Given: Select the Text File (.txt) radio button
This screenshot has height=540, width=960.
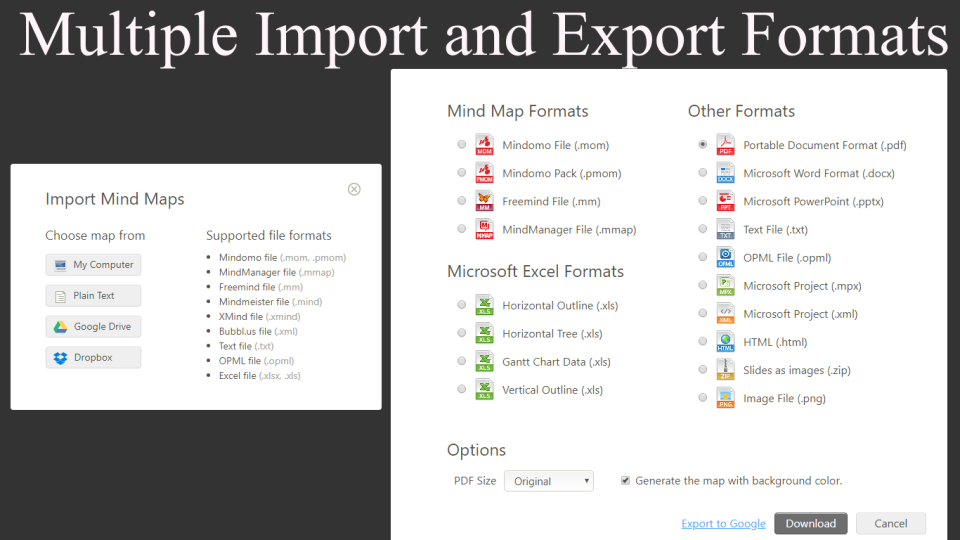Looking at the screenshot, I should (703, 229).
